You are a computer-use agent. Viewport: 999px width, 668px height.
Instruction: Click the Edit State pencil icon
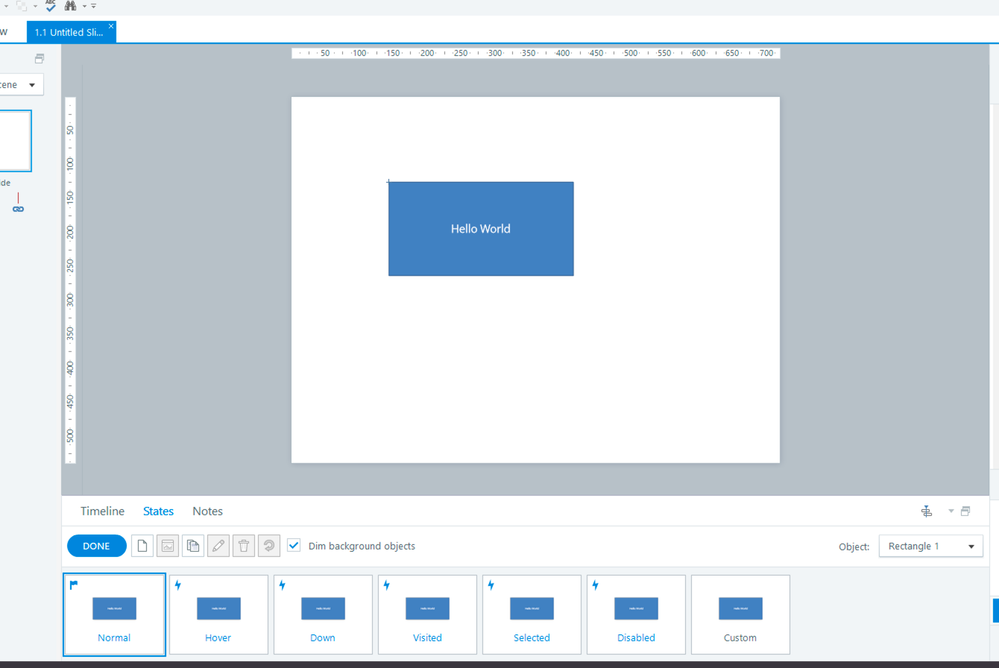tap(219, 546)
